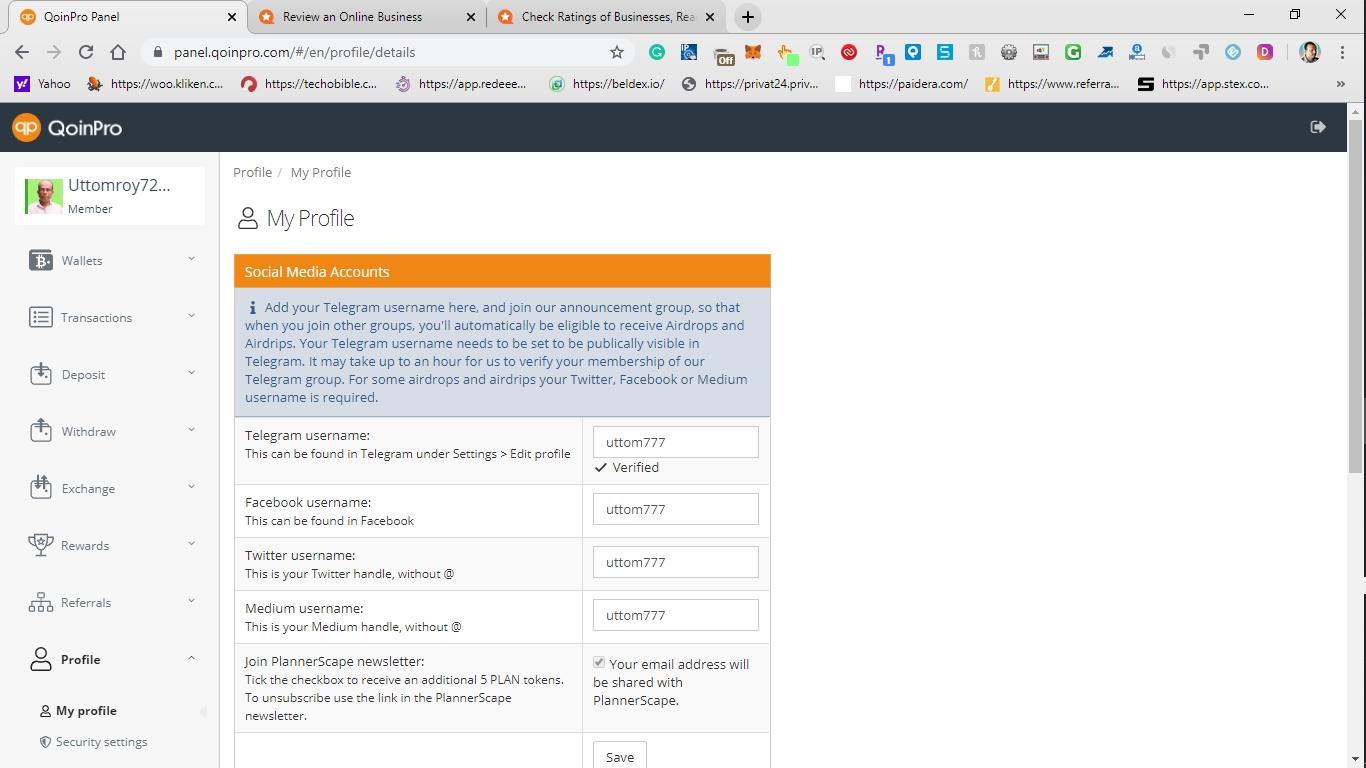Collapse the Profile sidebar section chevron

tap(191, 658)
